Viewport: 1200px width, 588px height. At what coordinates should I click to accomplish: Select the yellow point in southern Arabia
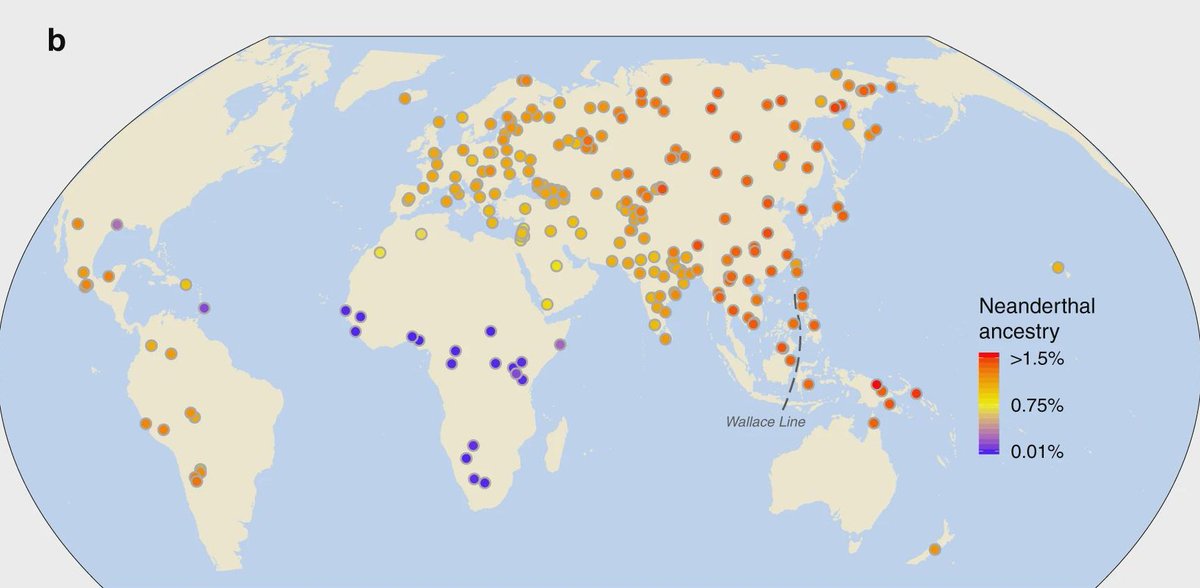(547, 304)
